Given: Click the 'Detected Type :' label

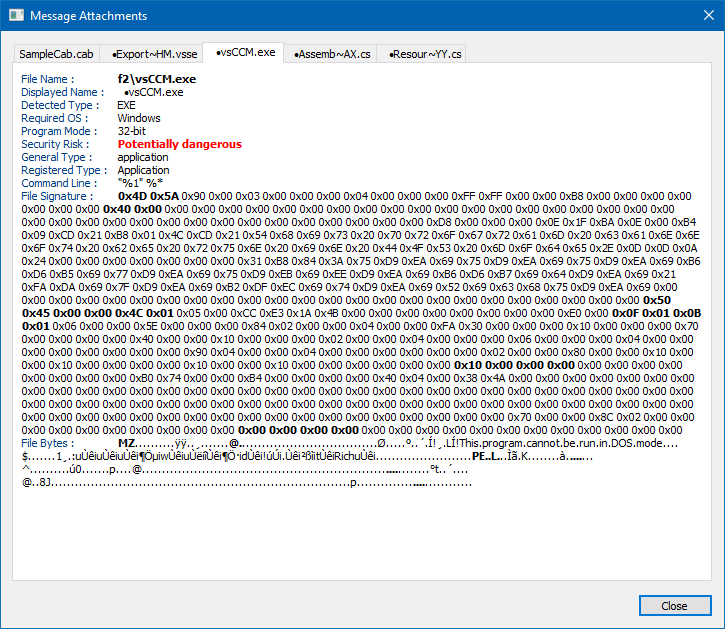Looking at the screenshot, I should (60, 105).
